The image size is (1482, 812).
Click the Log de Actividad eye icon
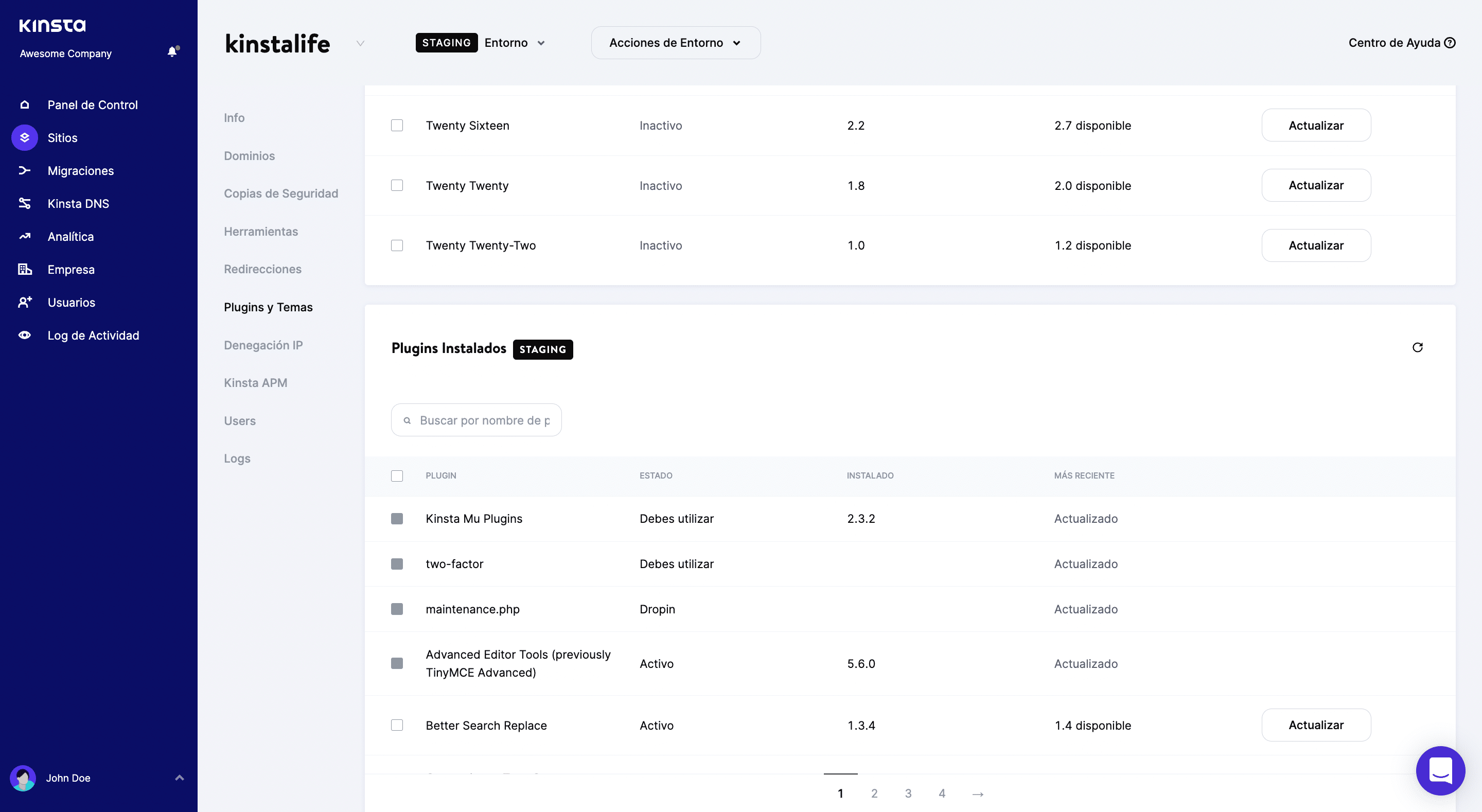(25, 335)
